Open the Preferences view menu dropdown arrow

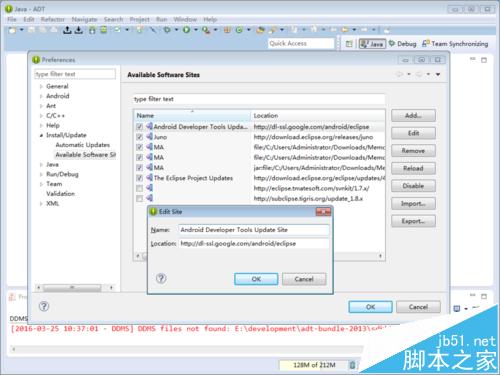coord(438,74)
